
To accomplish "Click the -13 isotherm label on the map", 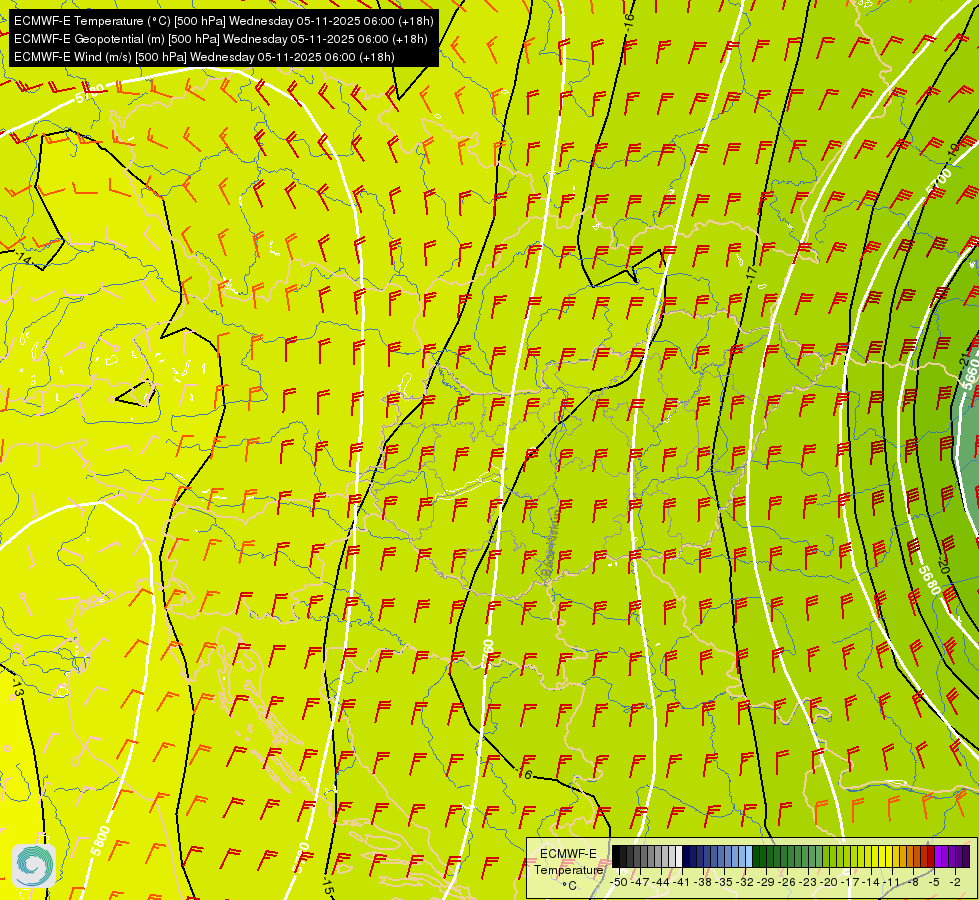I will (x=17, y=690).
